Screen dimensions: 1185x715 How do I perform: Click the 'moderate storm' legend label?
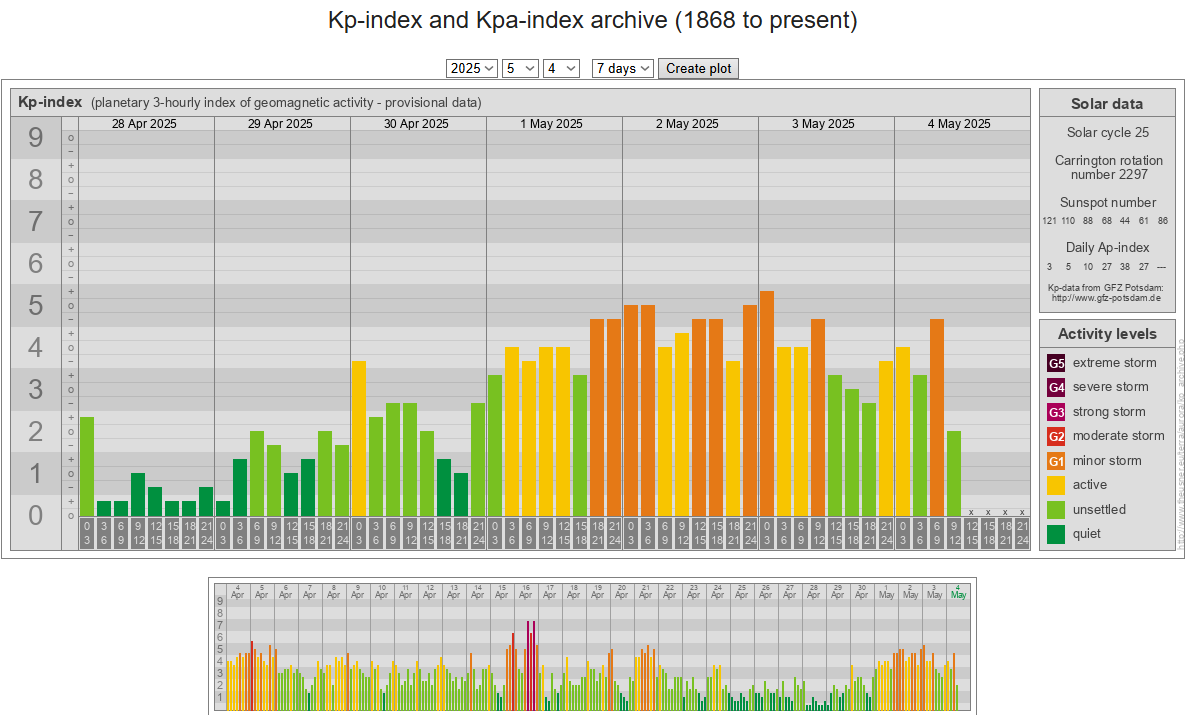1118,436
